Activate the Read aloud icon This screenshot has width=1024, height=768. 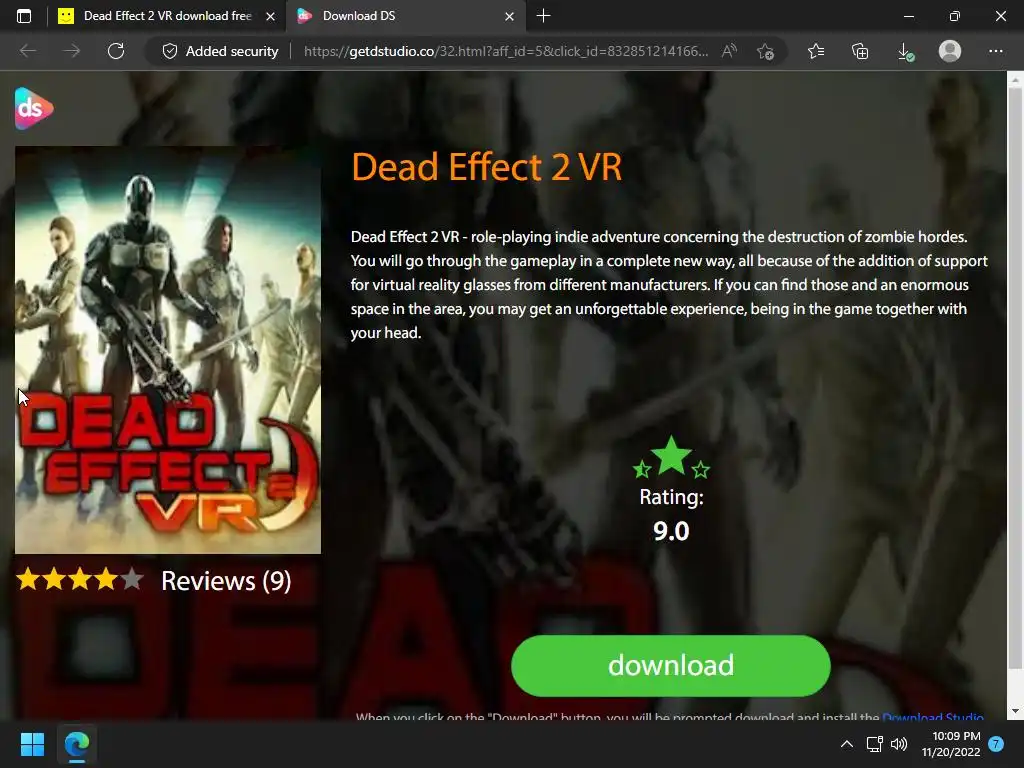[x=729, y=51]
